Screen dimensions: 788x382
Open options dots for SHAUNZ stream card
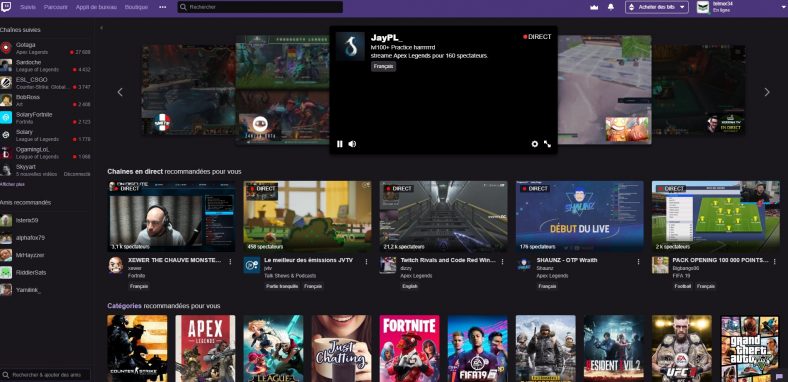(x=638, y=262)
